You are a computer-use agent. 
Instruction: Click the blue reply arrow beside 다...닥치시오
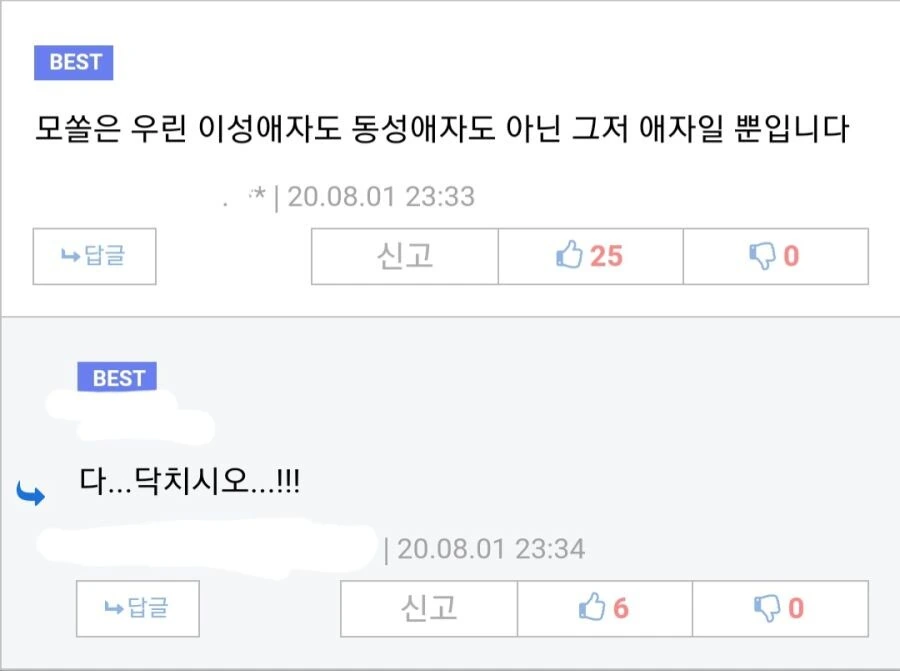coord(30,493)
